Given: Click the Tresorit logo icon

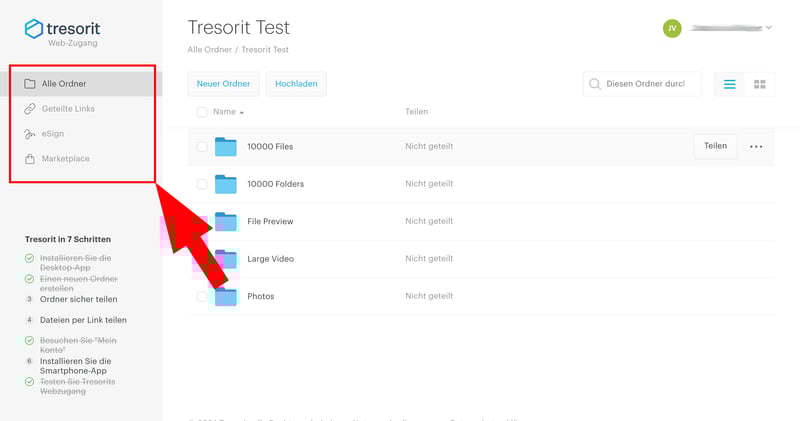Looking at the screenshot, I should pyautogui.click(x=35, y=29).
